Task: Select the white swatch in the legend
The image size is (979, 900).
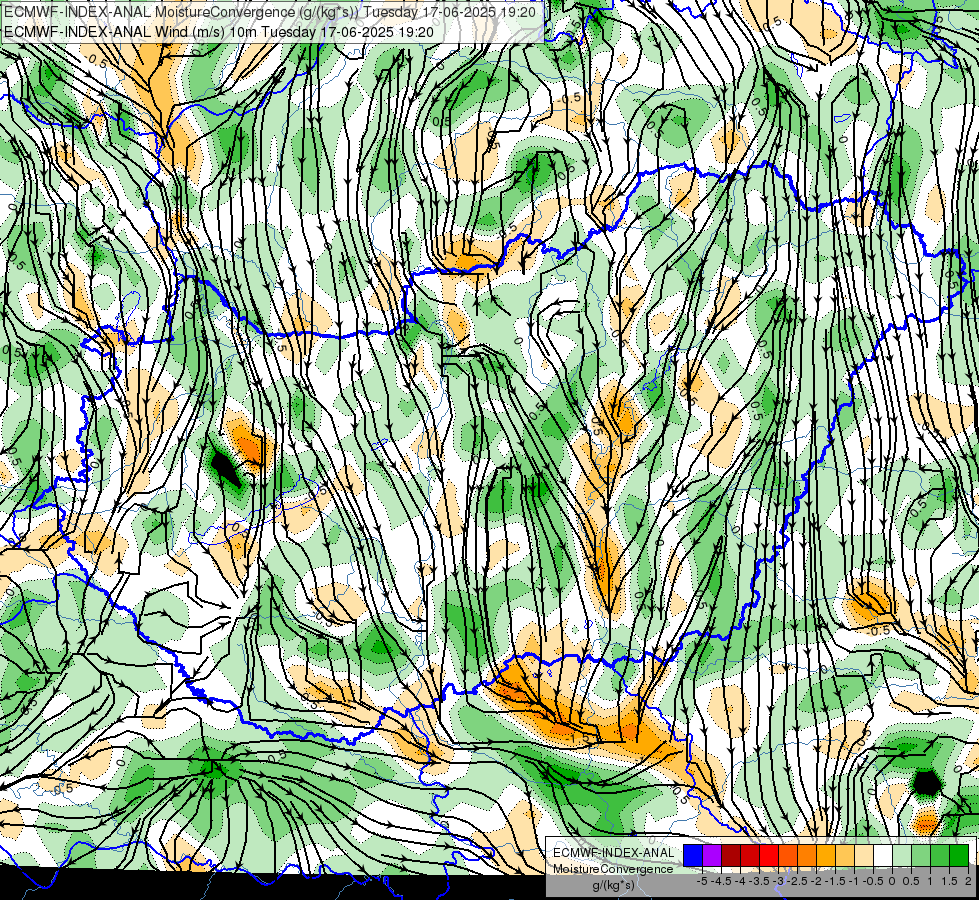Action: [883, 856]
